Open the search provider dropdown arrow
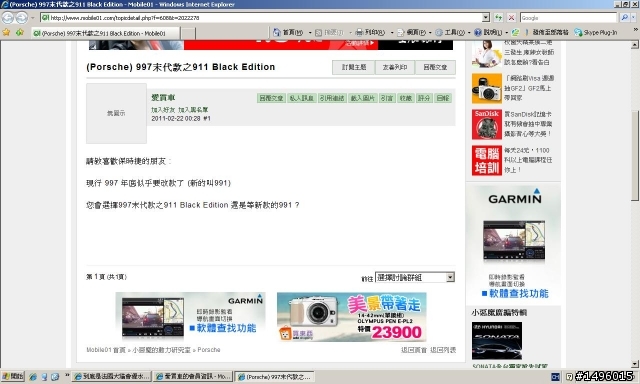The width and height of the screenshot is (640, 384). tap(634, 18)
